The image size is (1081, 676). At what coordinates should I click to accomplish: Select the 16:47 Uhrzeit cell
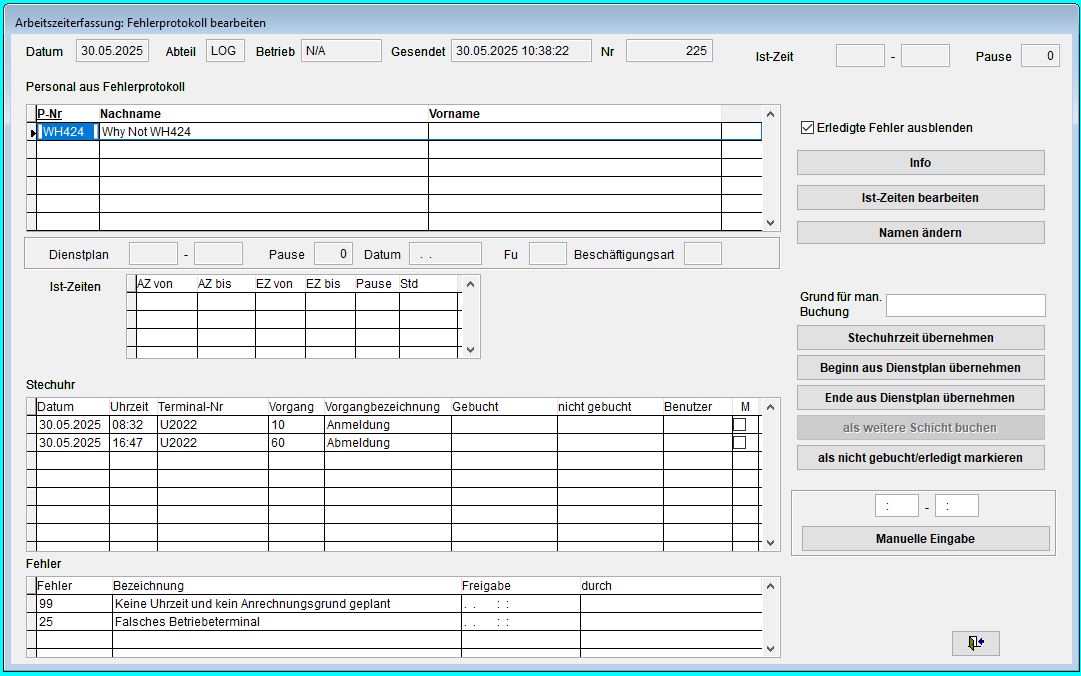click(134, 442)
